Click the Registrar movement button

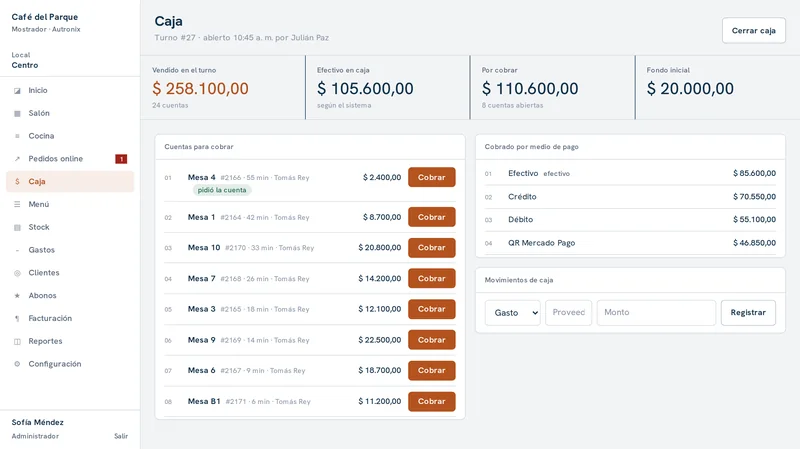coord(748,313)
